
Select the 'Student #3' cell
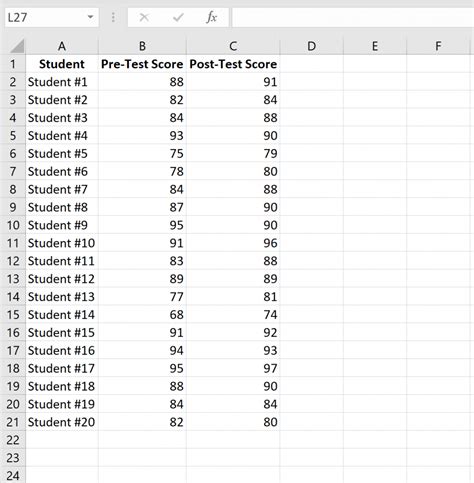62,117
